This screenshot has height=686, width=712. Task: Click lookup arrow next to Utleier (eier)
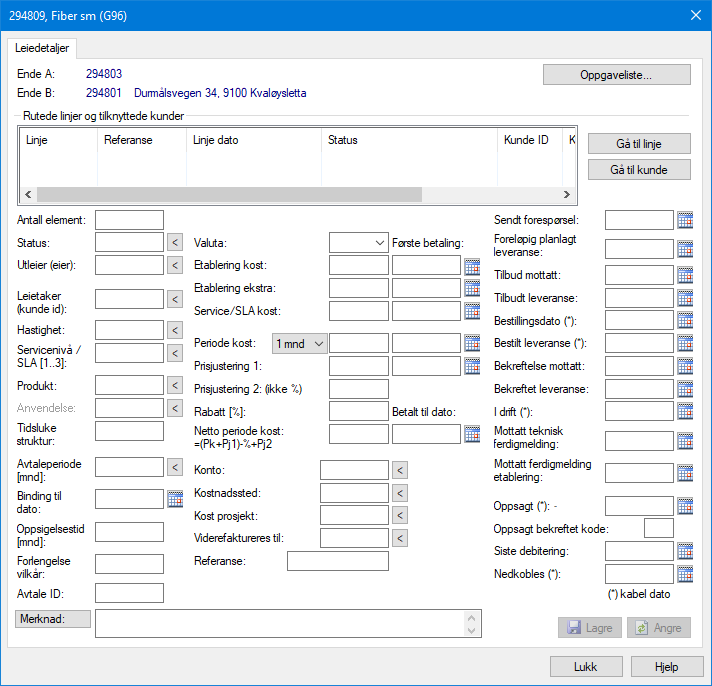[175, 265]
